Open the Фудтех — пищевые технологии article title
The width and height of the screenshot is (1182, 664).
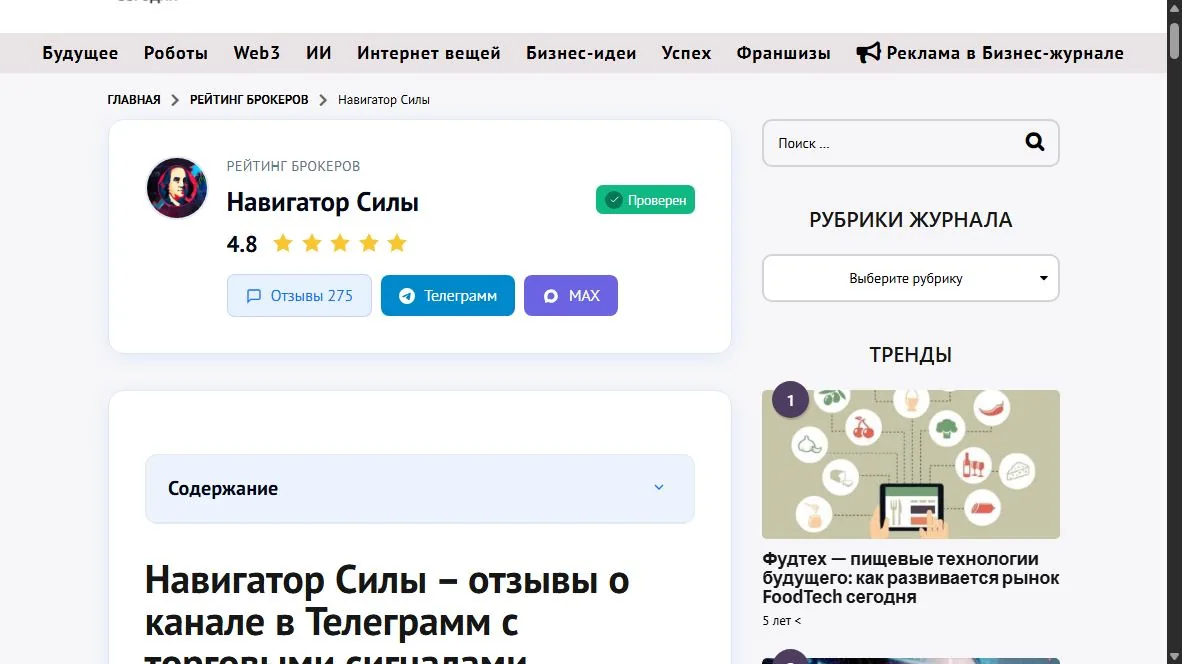911,577
